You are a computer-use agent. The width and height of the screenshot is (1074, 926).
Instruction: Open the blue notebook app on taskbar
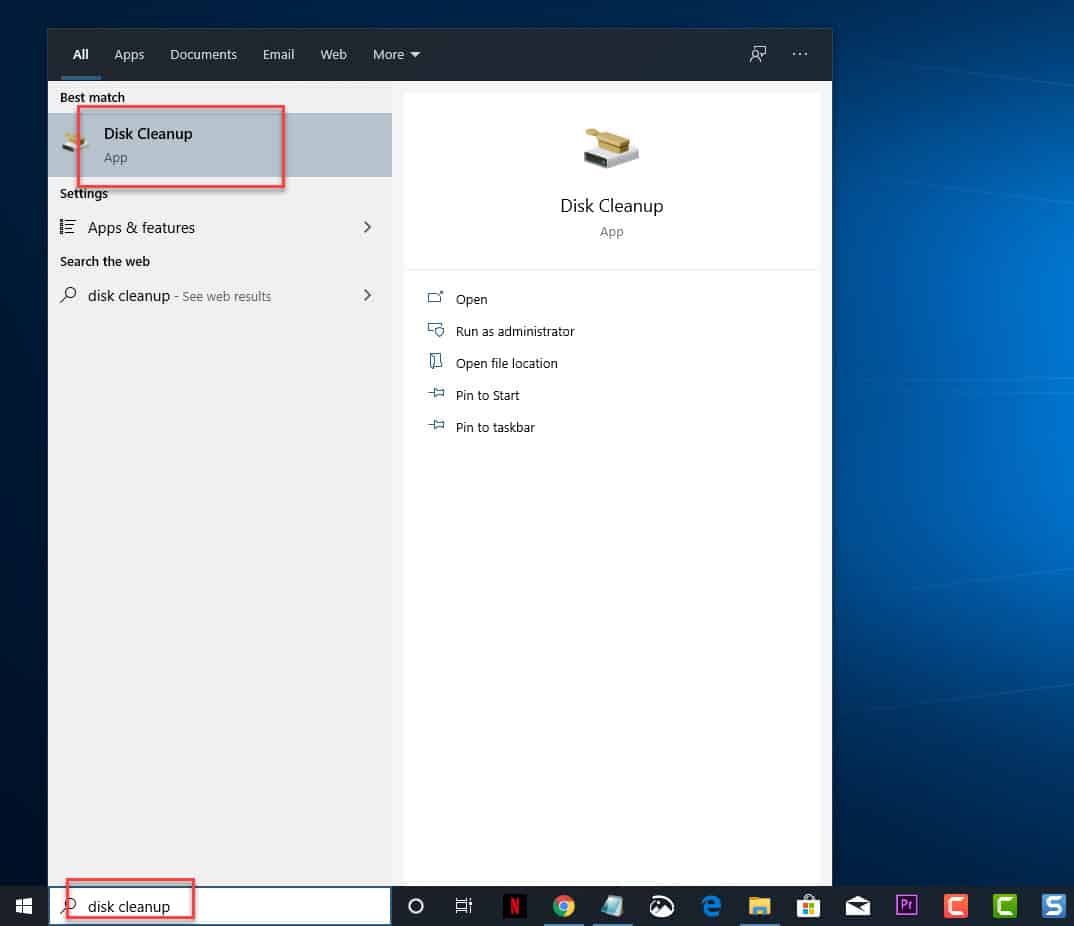point(612,906)
